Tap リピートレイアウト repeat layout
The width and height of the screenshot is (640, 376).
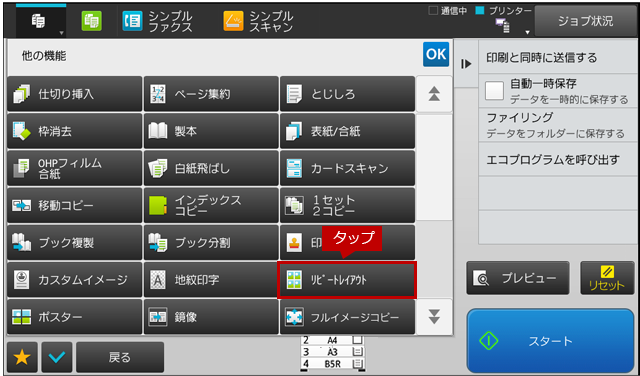(x=347, y=280)
